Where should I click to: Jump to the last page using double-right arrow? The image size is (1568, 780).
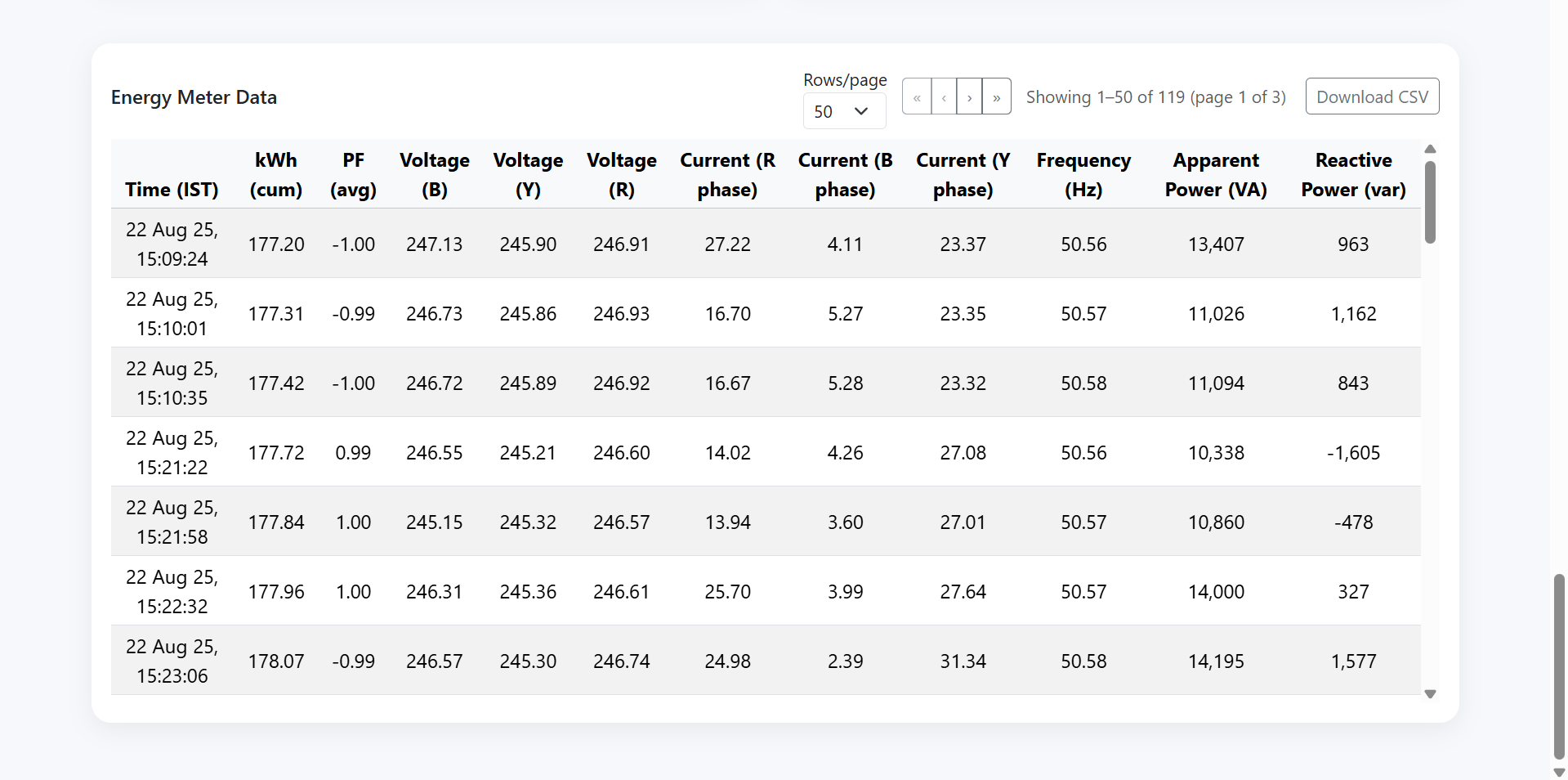pyautogui.click(x=996, y=96)
